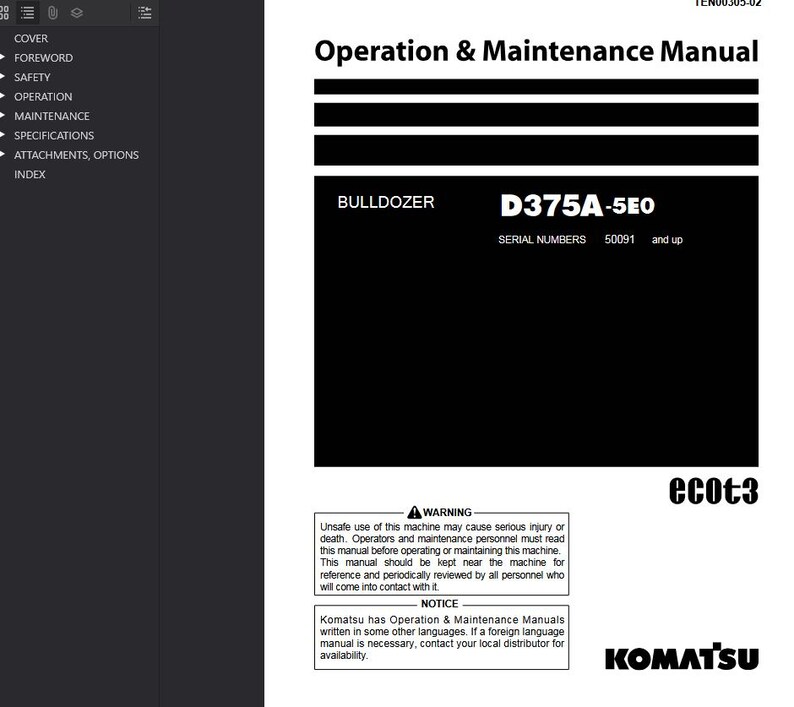Screen dimensions: 794x707
Task: Click the KOMATSU logo
Action: click(x=682, y=657)
